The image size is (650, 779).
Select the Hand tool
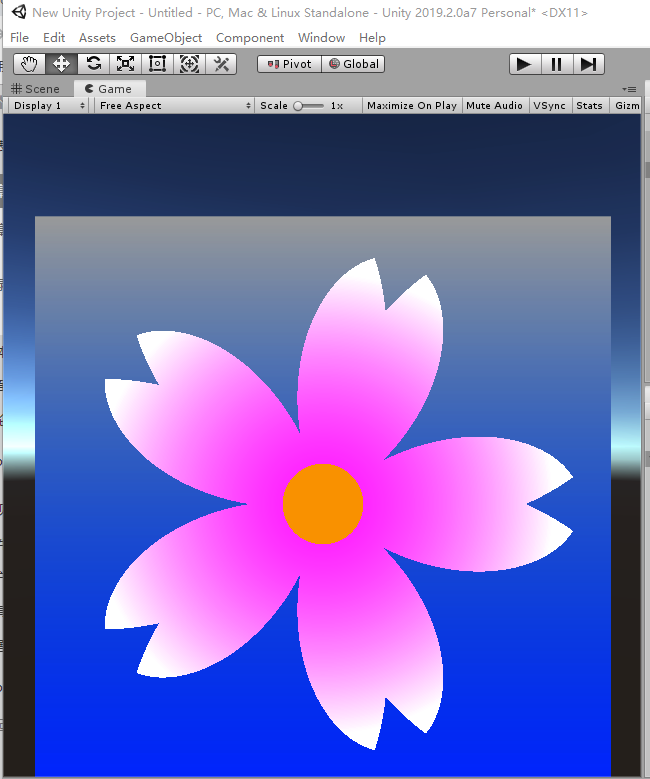pos(29,64)
